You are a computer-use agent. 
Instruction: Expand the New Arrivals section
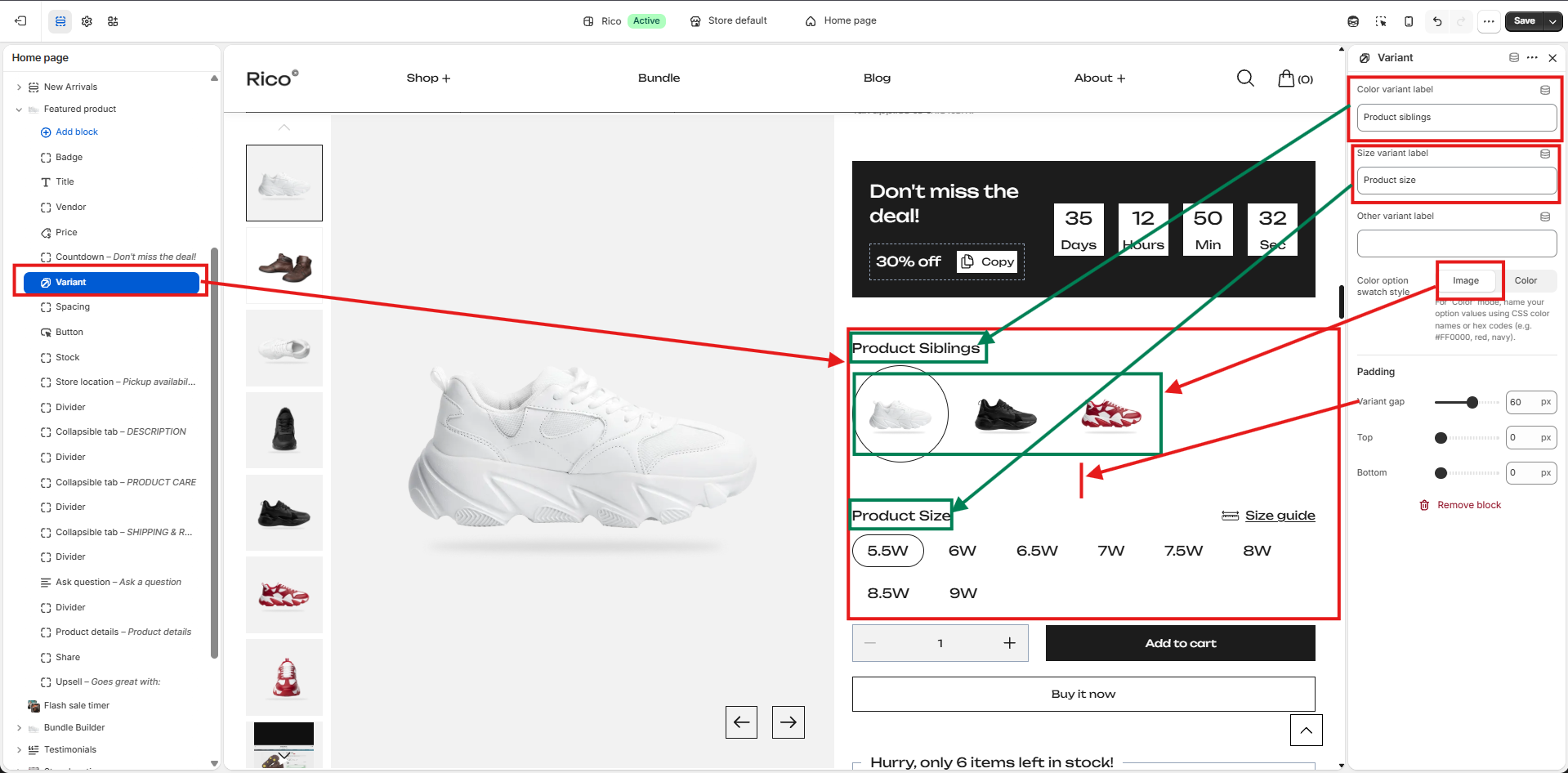pyautogui.click(x=19, y=87)
